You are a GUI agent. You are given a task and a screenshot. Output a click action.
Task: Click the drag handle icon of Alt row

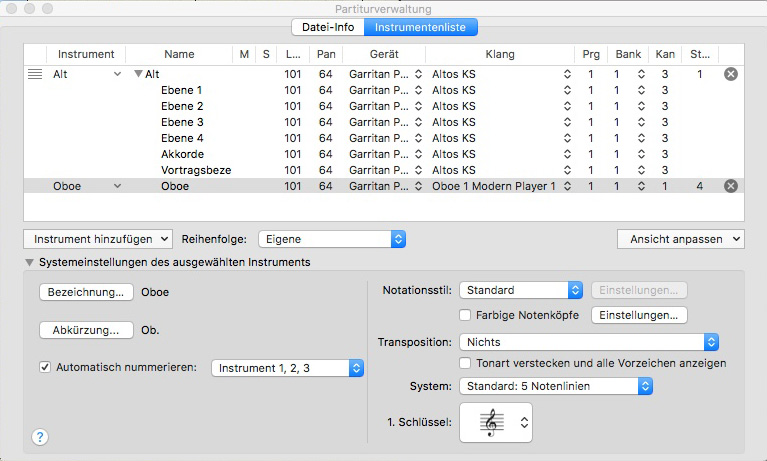(x=35, y=74)
